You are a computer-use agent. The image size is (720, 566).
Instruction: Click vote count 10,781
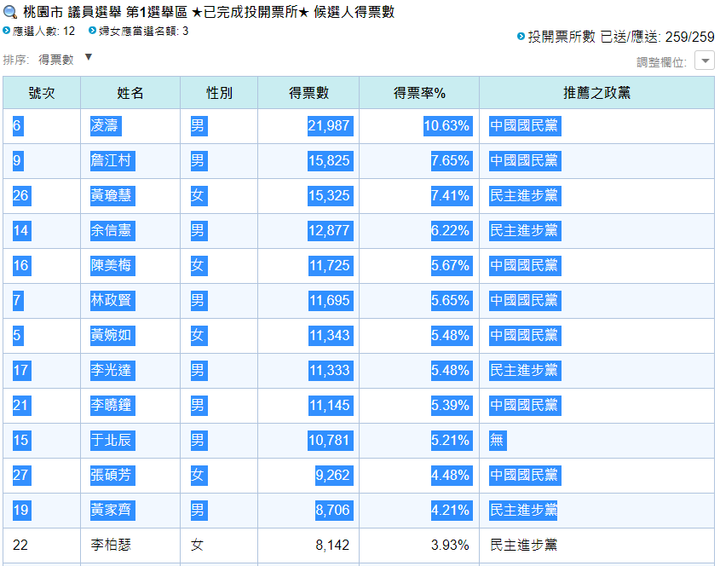tap(331, 440)
